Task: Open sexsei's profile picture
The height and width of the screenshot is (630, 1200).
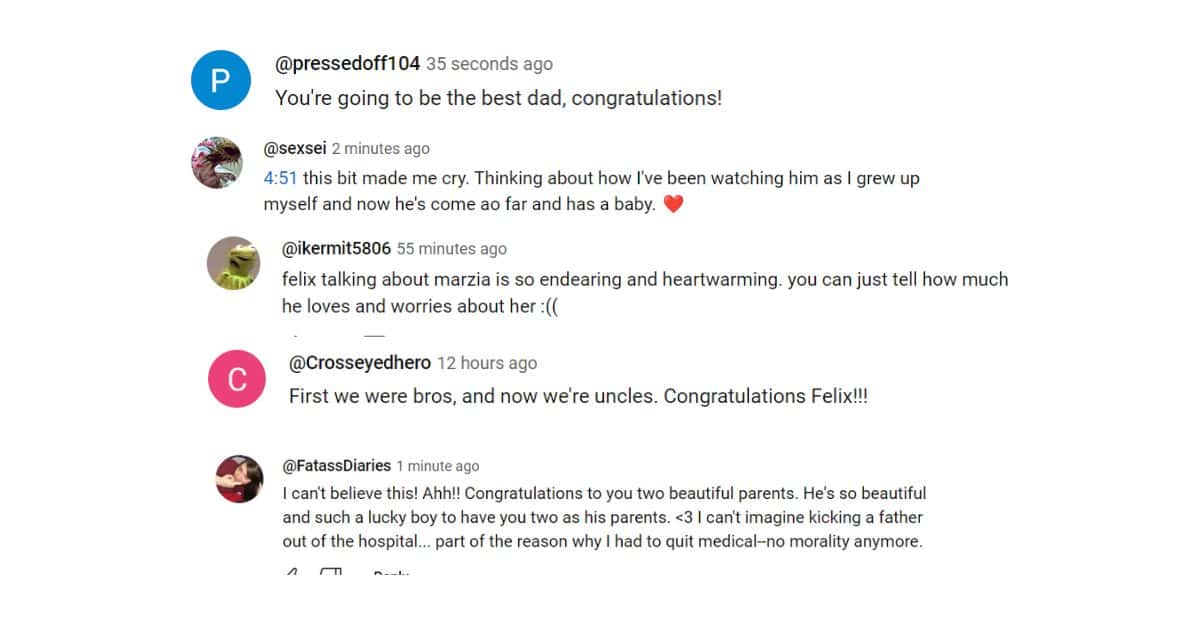Action: 217,163
